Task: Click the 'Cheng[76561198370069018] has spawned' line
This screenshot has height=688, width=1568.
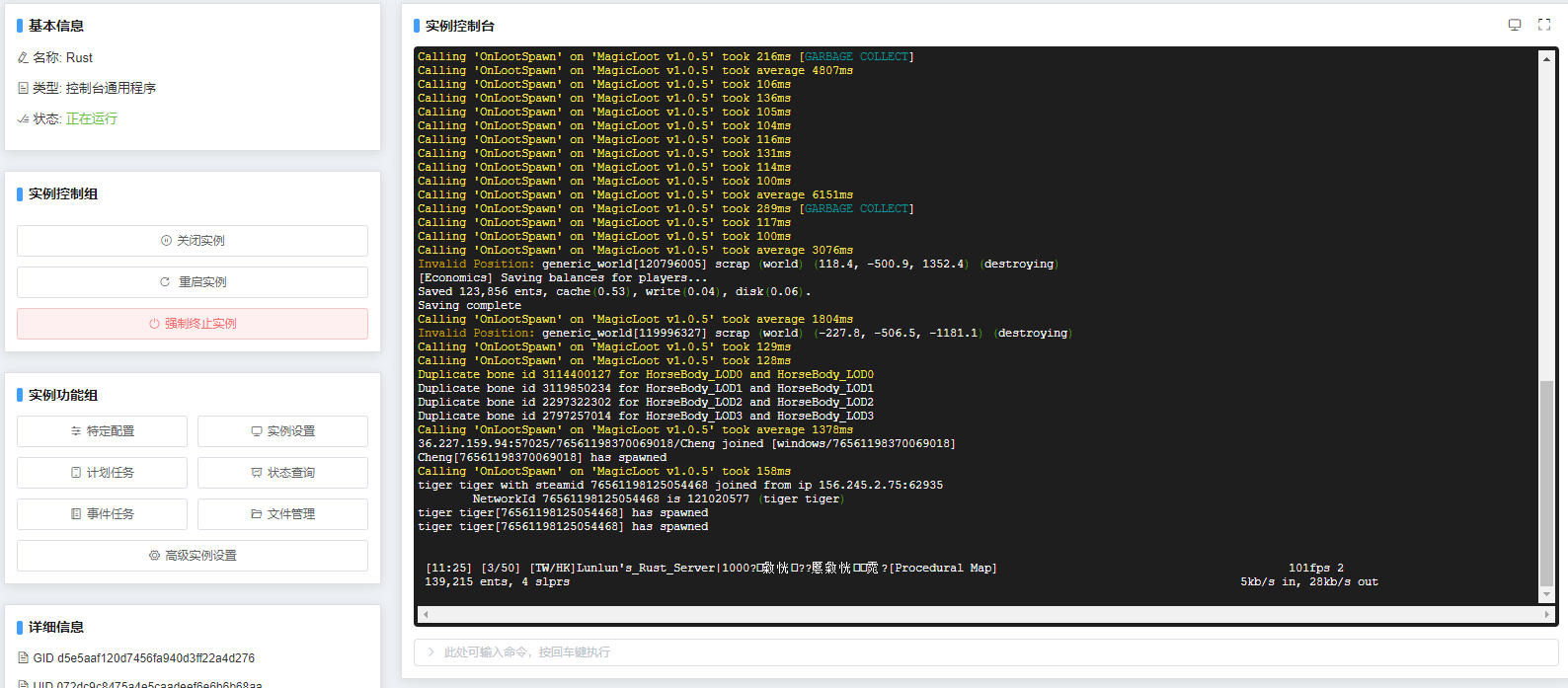Action: coord(542,458)
